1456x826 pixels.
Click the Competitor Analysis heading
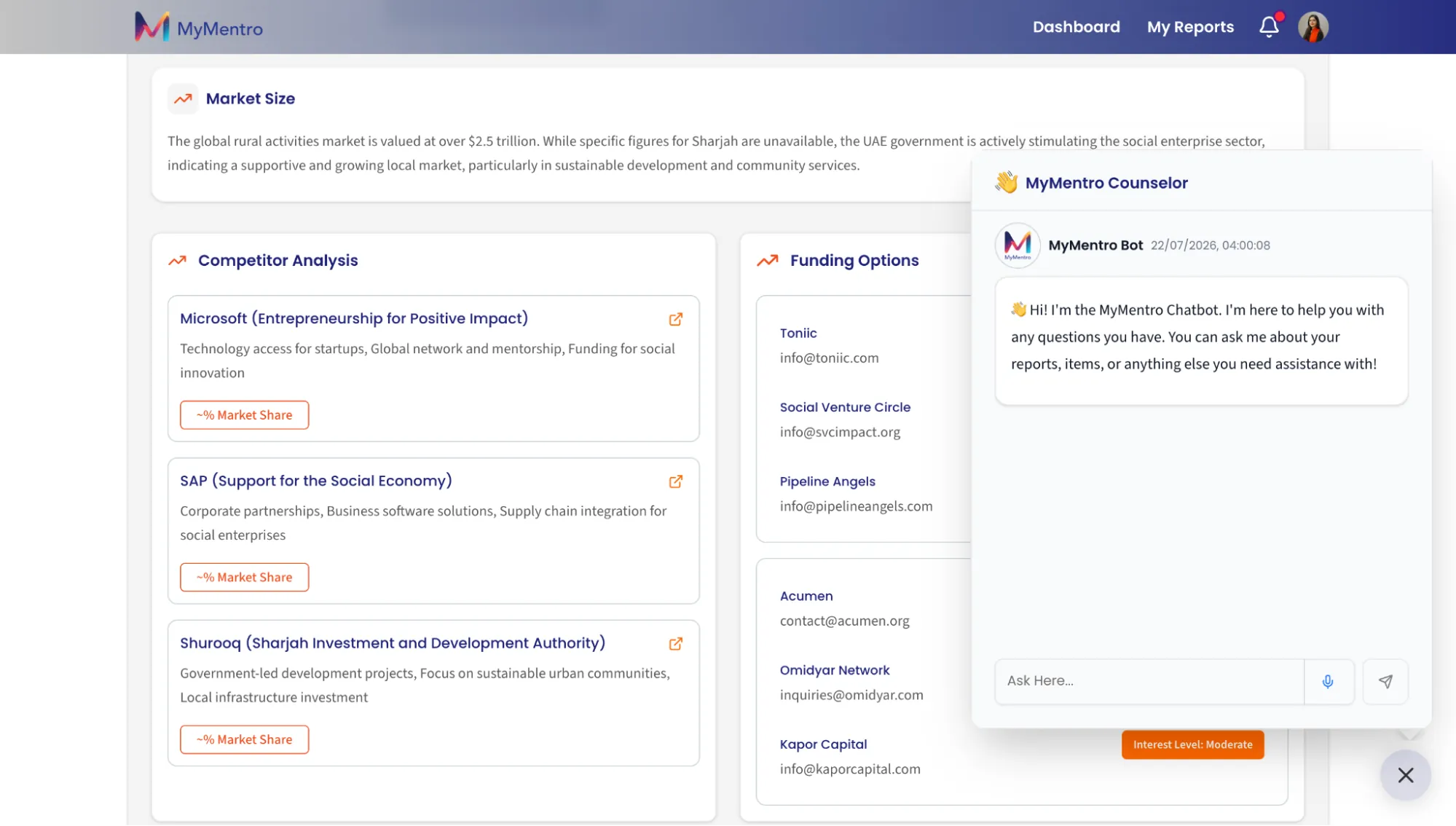coord(278,260)
